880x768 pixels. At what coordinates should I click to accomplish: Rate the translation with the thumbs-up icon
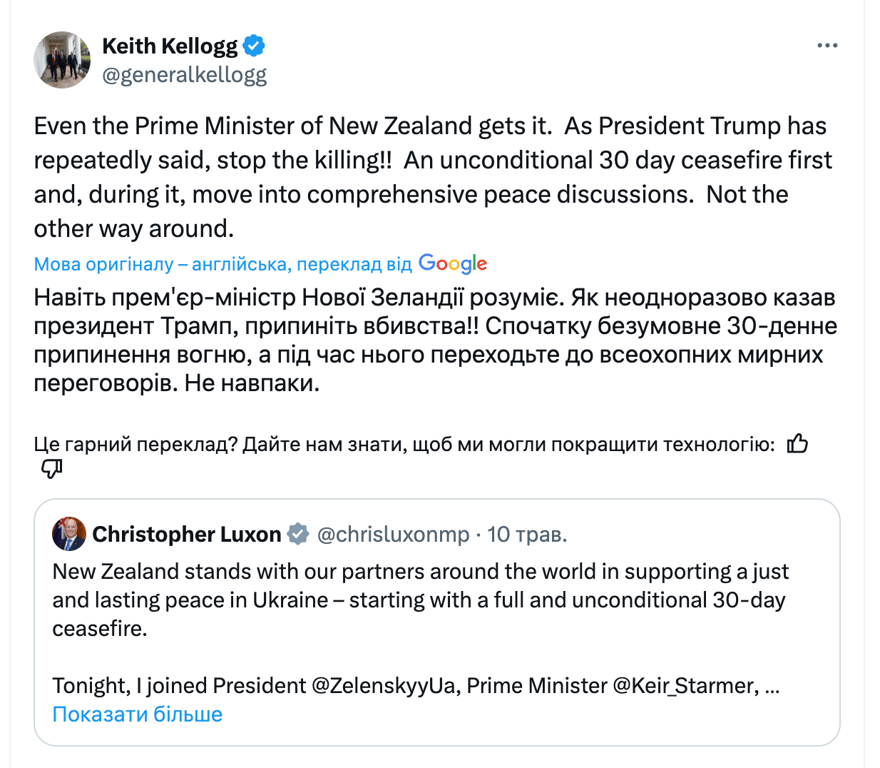(x=797, y=444)
